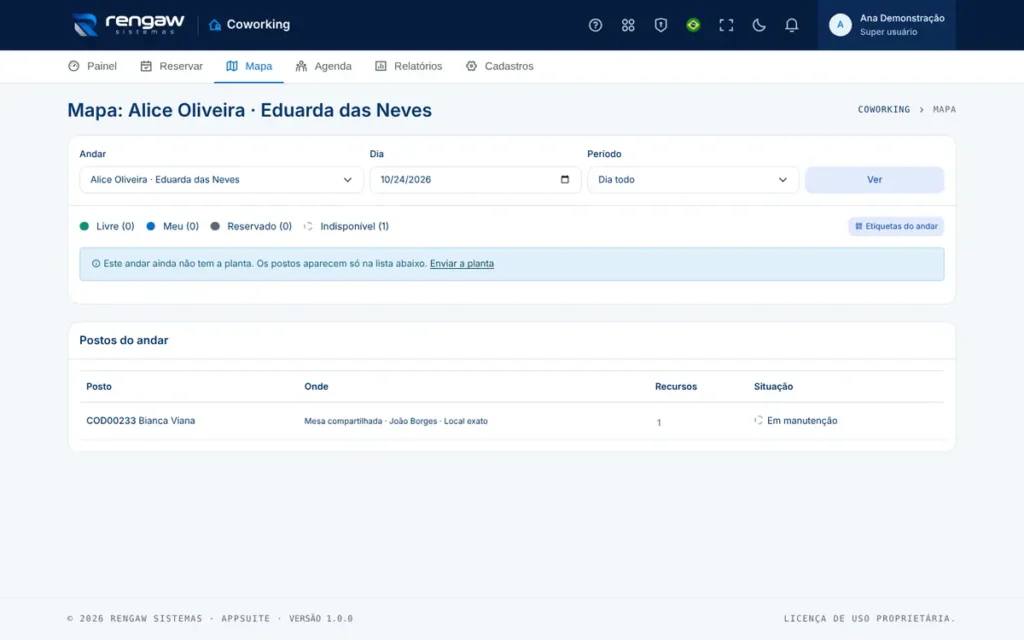Screen dimensions: 1024x640
Task: Click the Enviar a planta link
Action: click(x=462, y=264)
